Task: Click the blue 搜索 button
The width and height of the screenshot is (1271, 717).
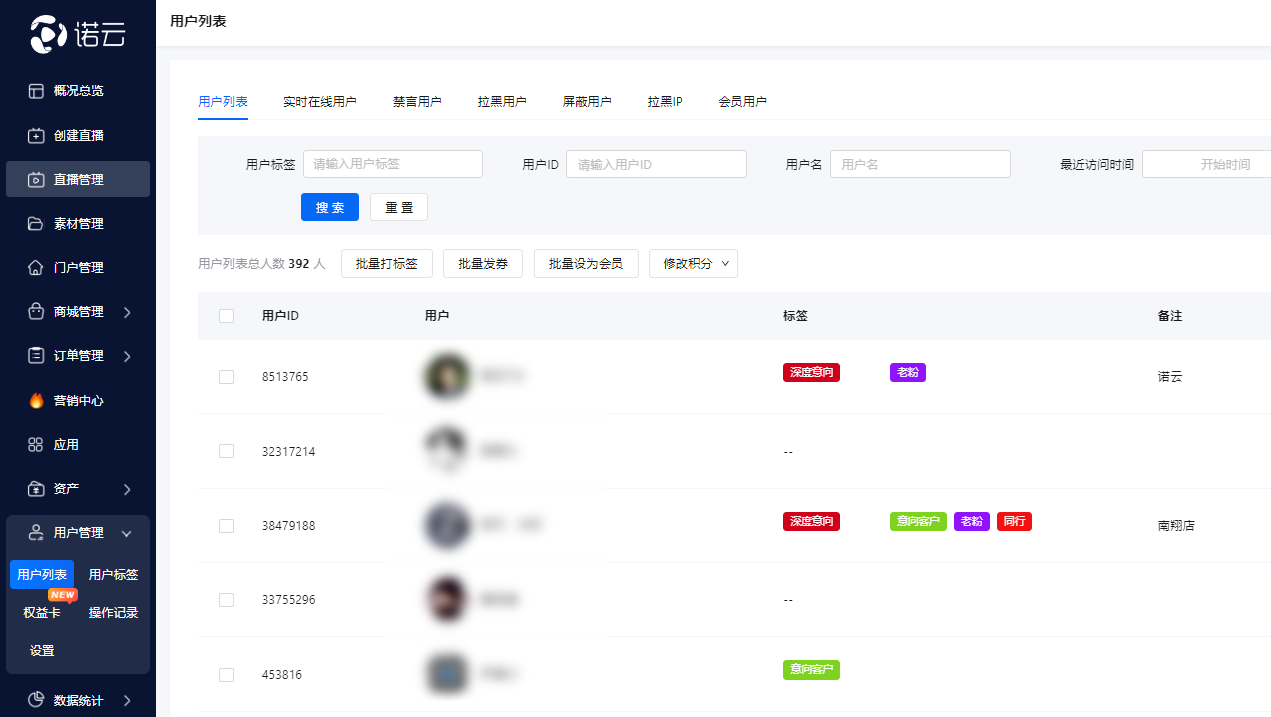Action: [330, 207]
